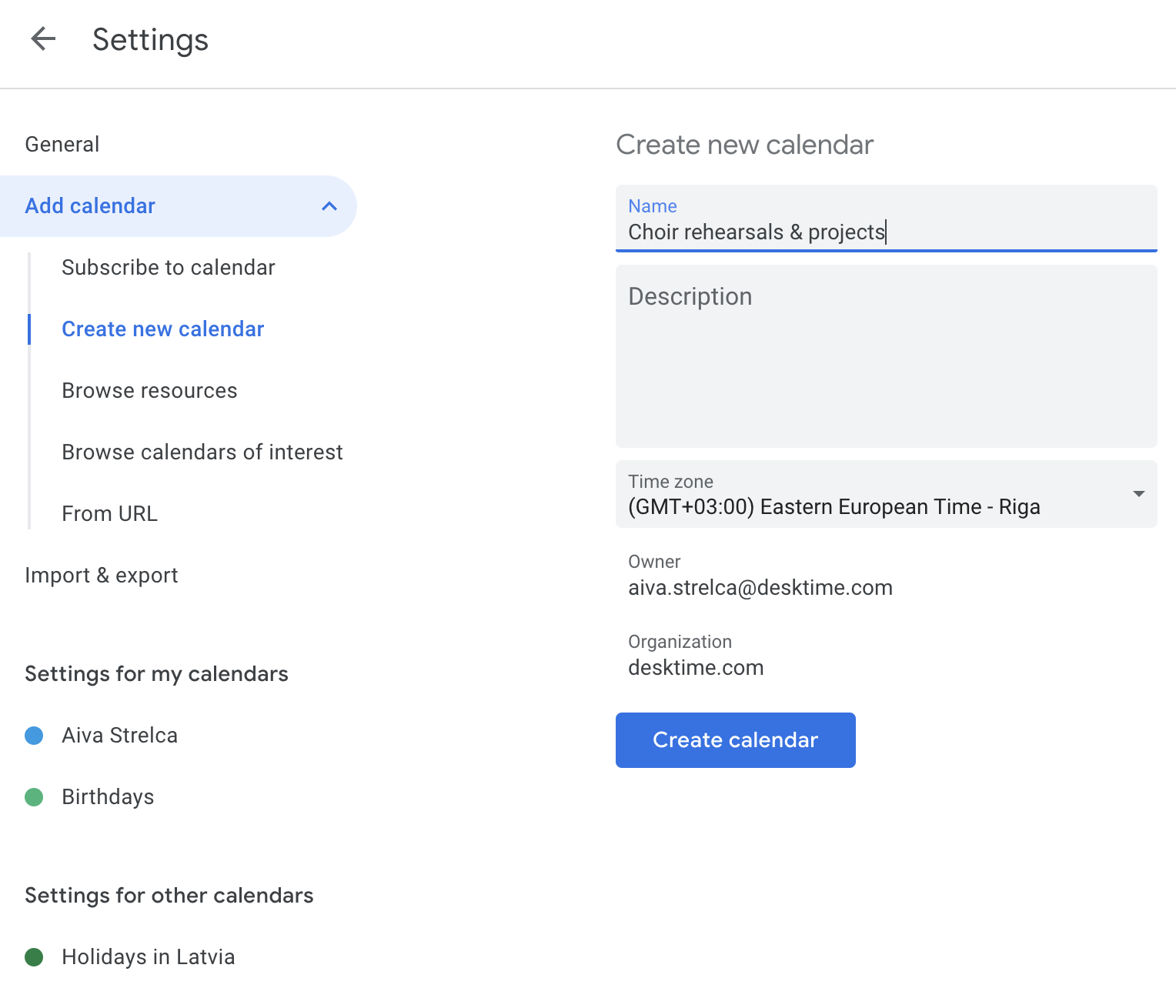Open Birthdays calendar settings

point(108,797)
